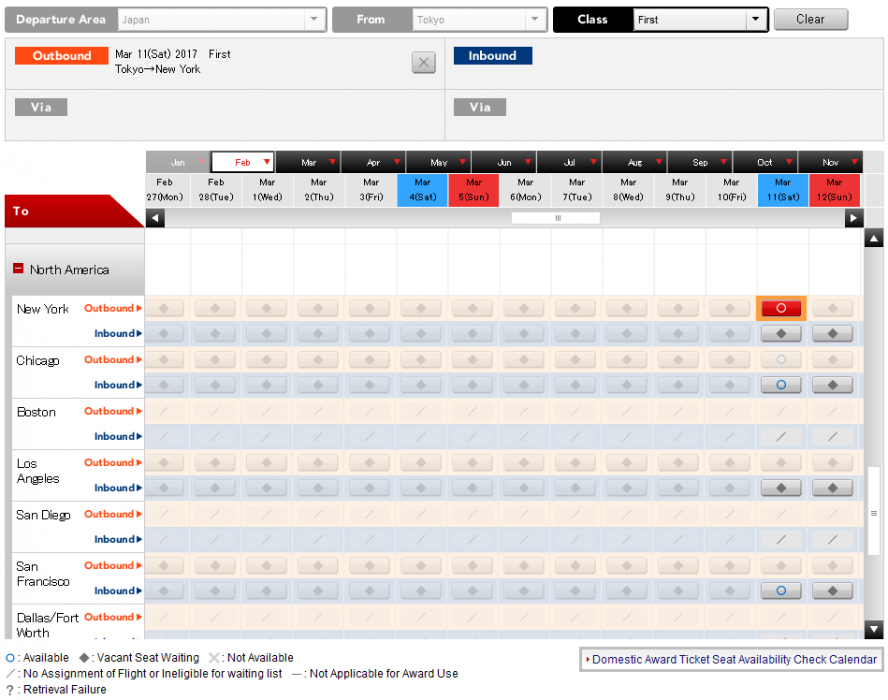Pick Los Angeles inbound waitlist Mar 11

point(782,488)
